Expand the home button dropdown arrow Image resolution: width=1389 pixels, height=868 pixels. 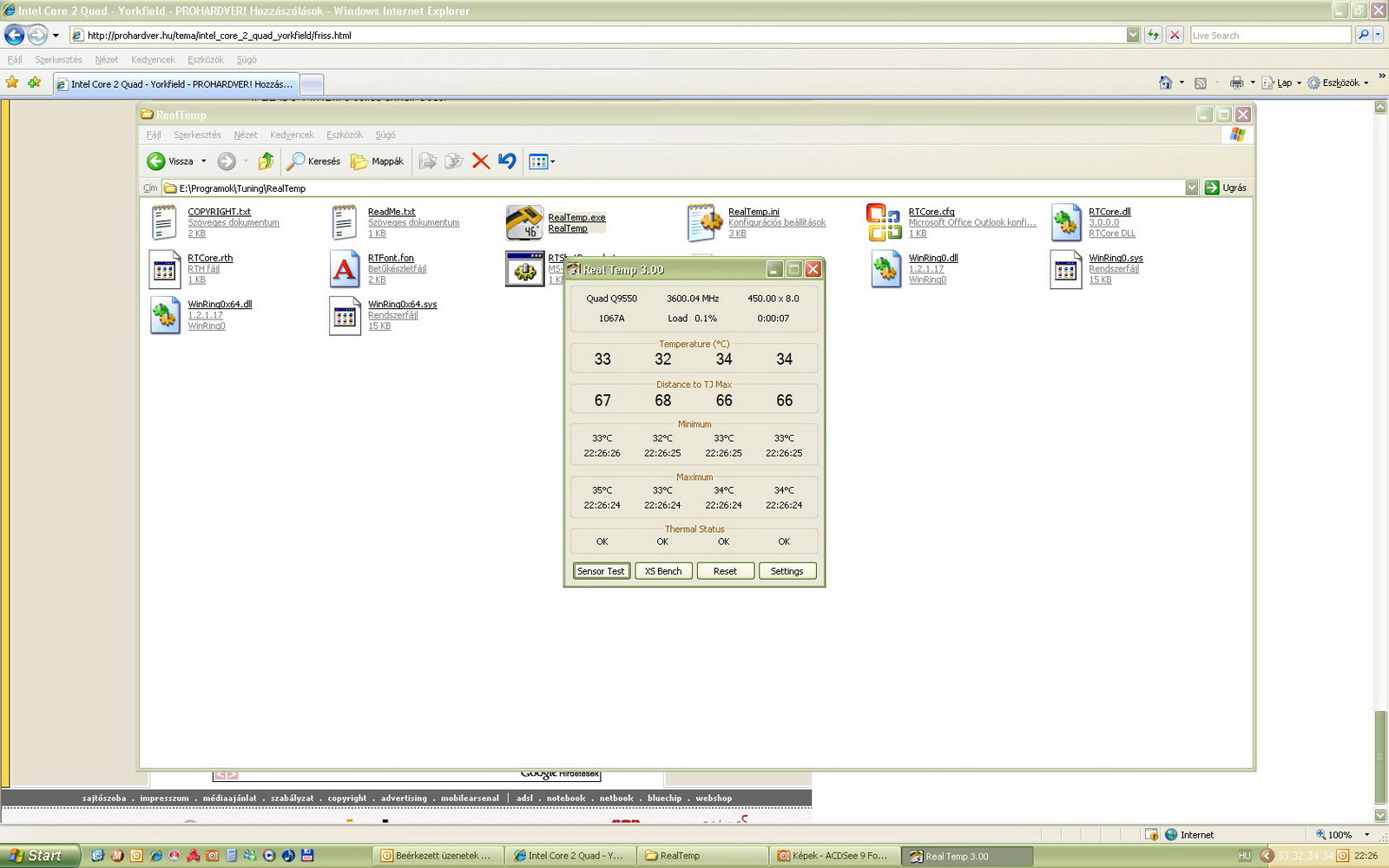(x=1182, y=82)
